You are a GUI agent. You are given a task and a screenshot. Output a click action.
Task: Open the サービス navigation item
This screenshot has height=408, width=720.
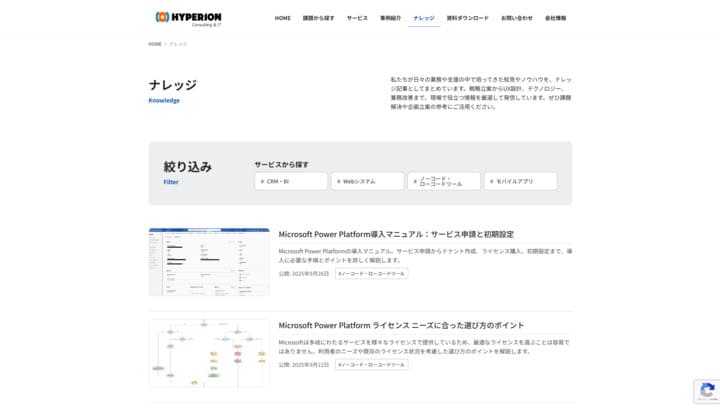point(357,18)
